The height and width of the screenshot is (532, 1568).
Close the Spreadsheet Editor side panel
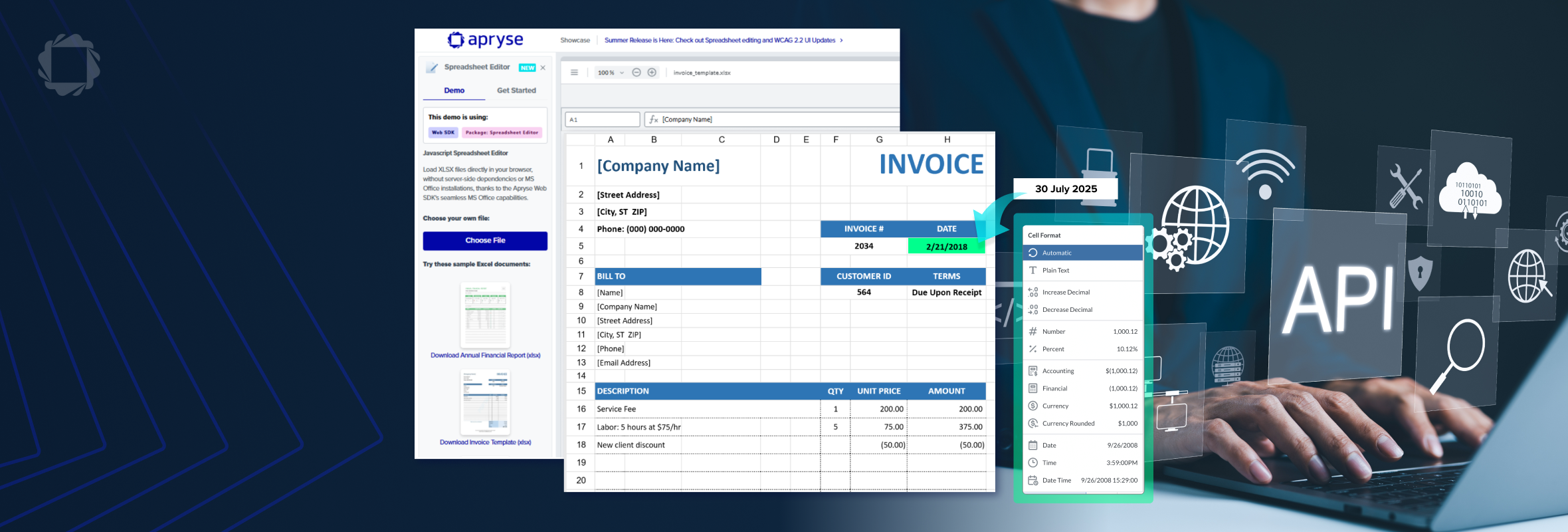point(543,68)
